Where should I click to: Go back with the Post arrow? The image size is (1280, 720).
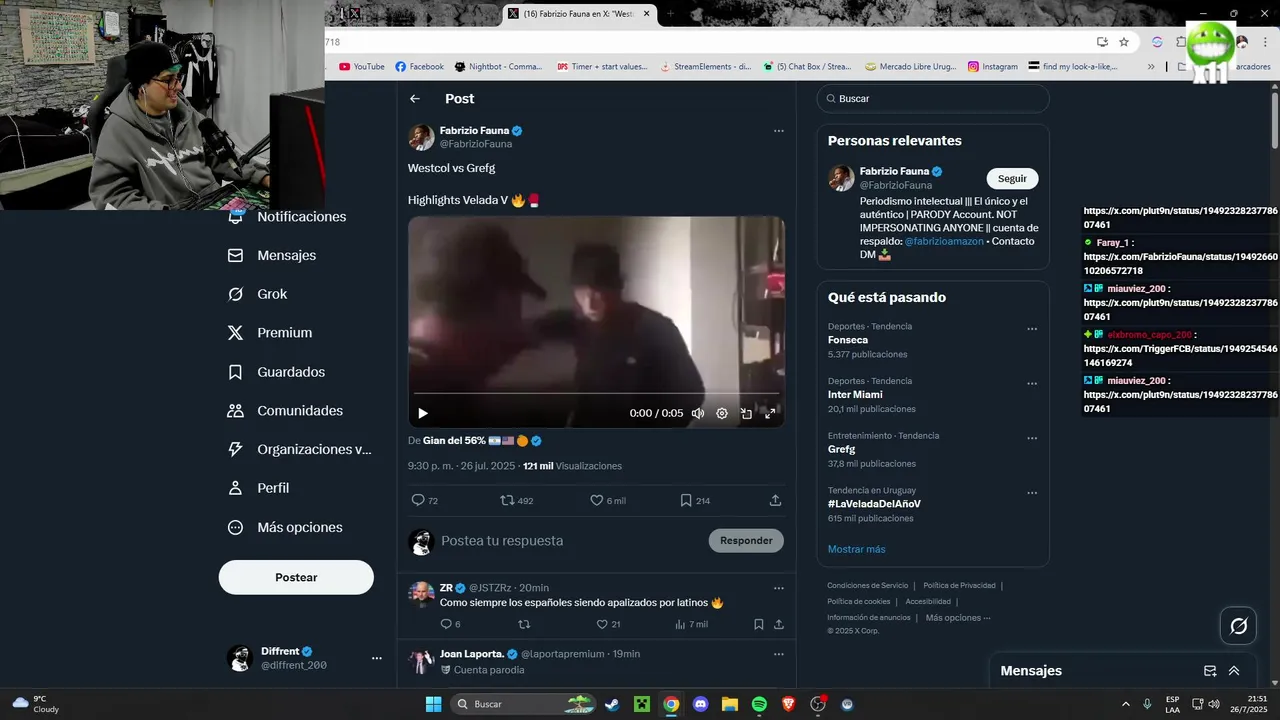415,99
